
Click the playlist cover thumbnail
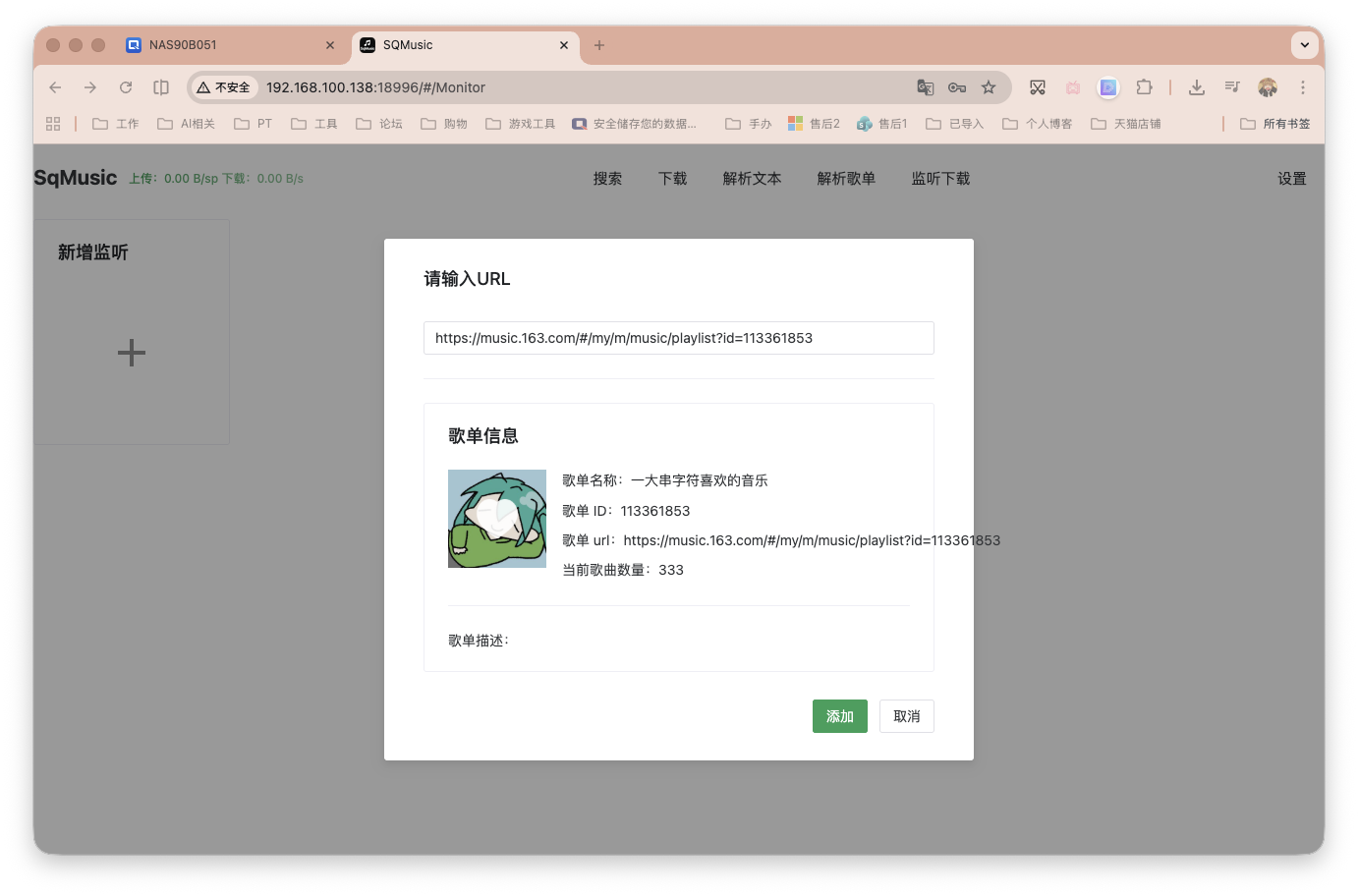(x=496, y=518)
